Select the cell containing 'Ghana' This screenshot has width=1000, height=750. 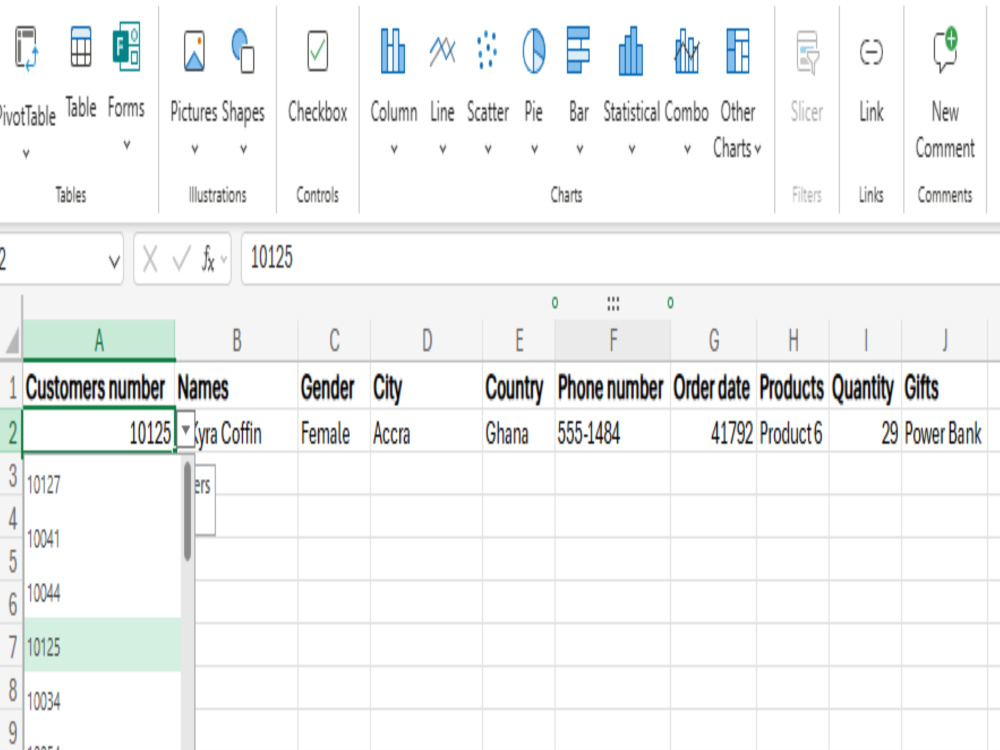click(518, 432)
